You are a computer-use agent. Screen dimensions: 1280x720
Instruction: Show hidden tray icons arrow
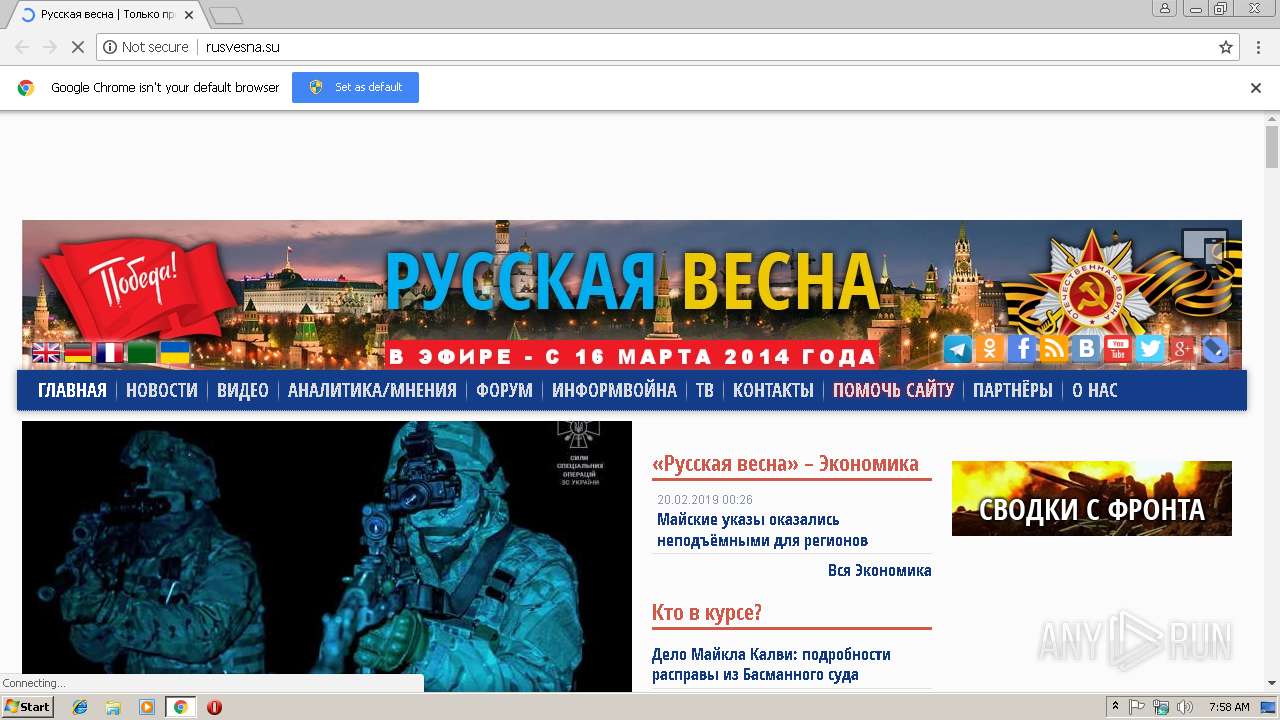[1115, 707]
